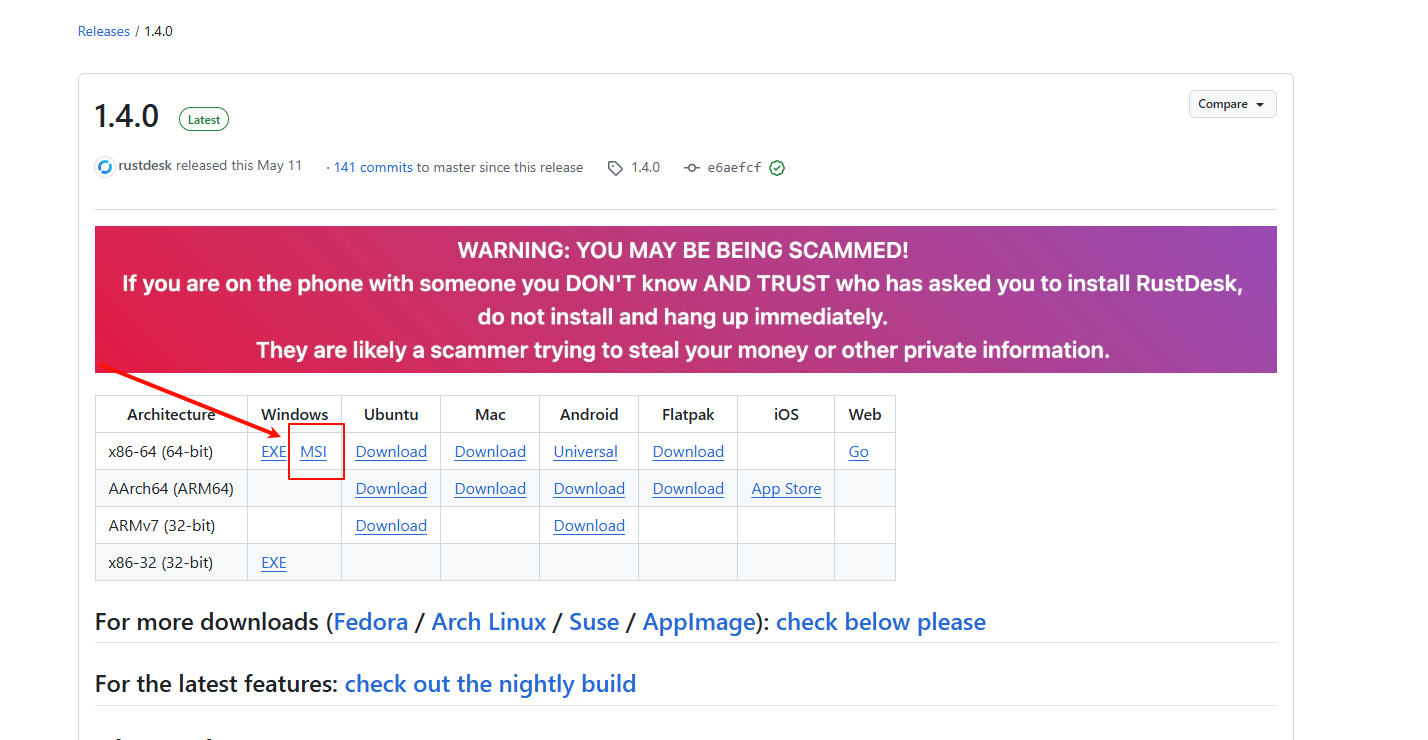Open the Arch Linux downloads link
The height and width of the screenshot is (740, 1428).
(x=489, y=622)
